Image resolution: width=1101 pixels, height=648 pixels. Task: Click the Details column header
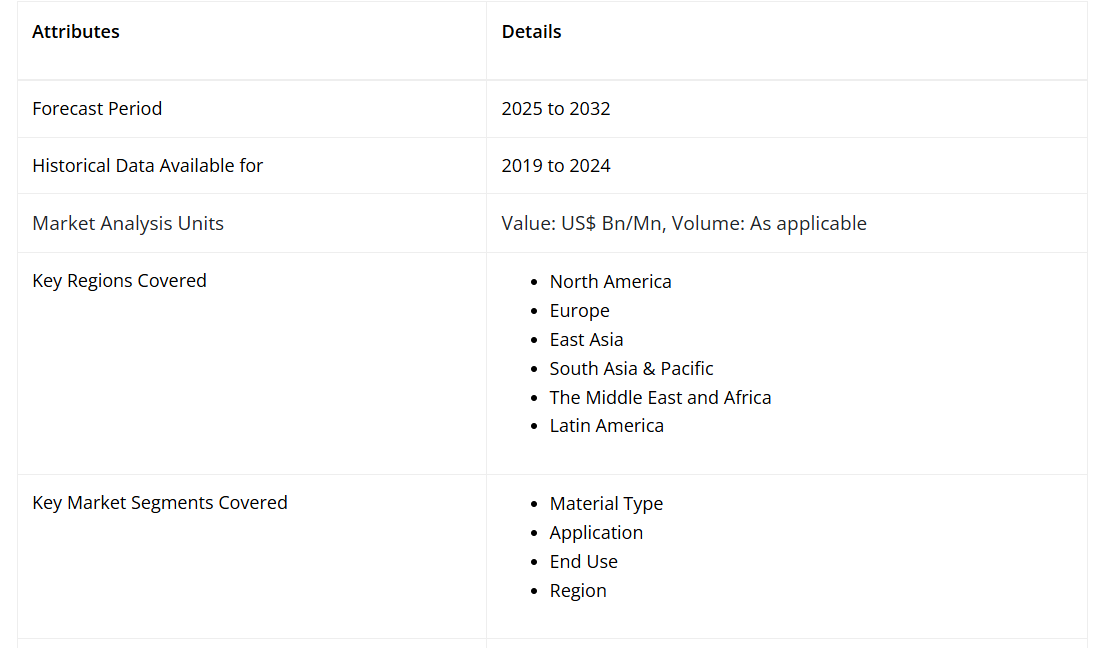[531, 32]
